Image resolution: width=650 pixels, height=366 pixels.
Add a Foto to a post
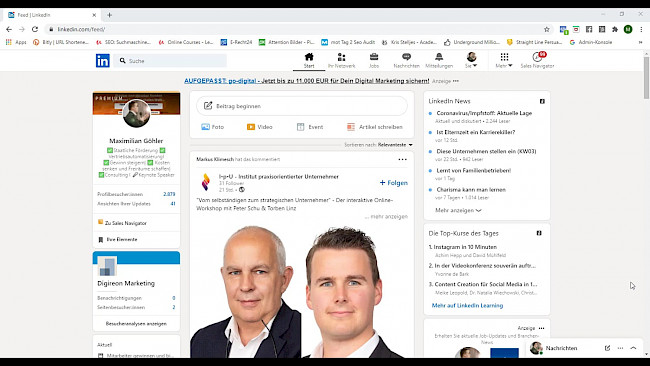click(213, 127)
